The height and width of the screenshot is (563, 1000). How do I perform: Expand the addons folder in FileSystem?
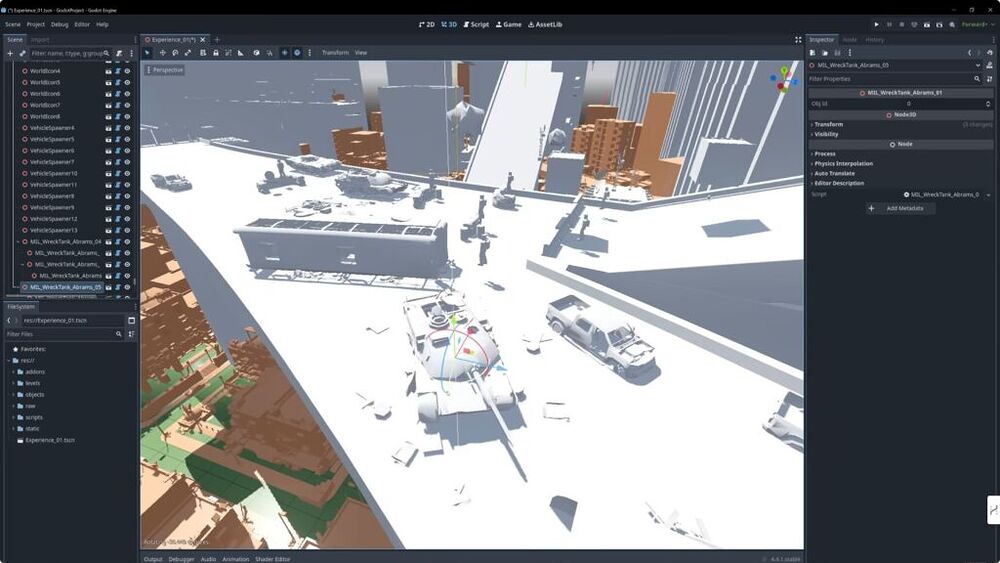13,372
